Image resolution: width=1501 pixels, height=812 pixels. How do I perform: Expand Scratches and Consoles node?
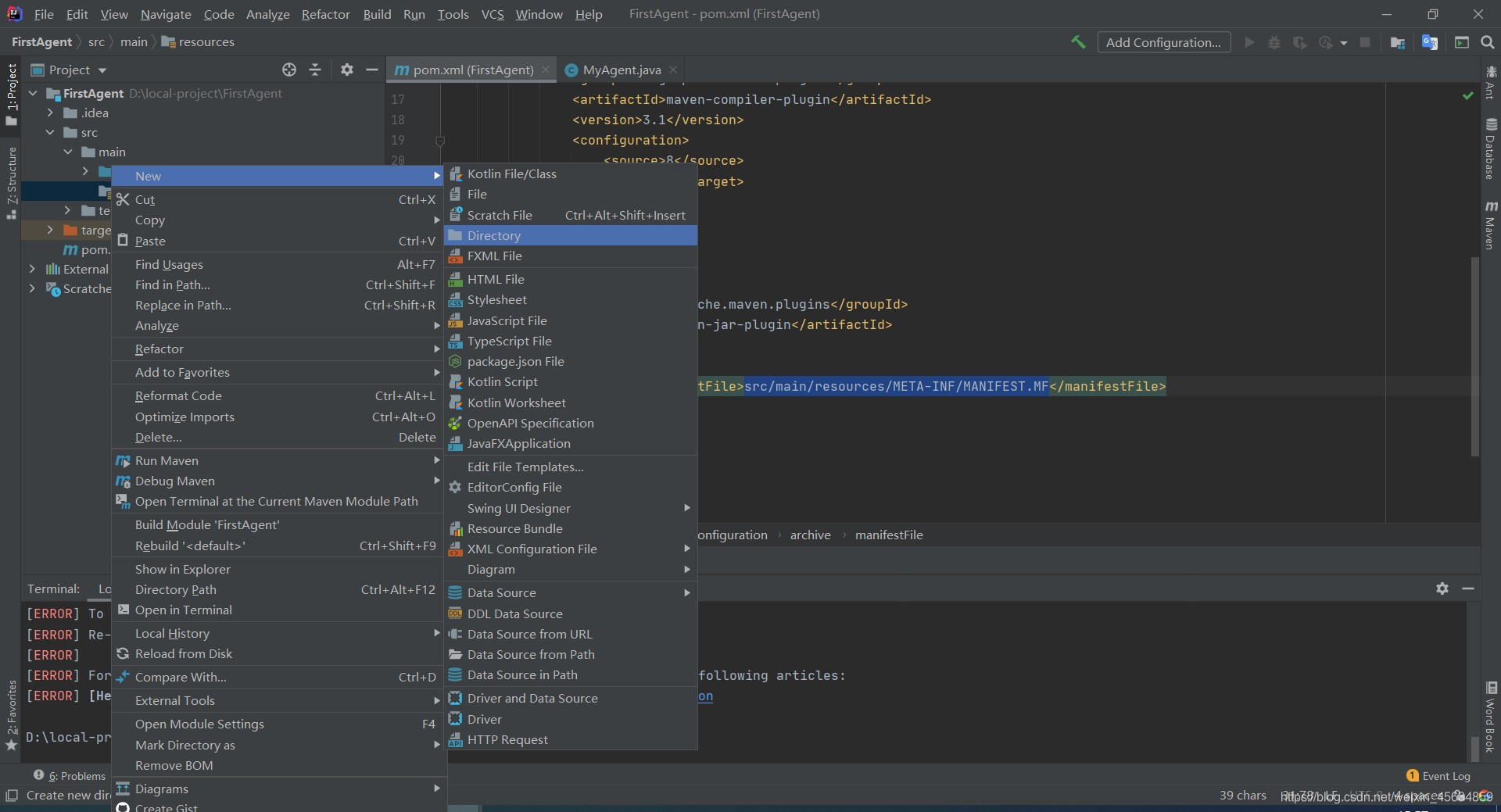click(32, 288)
